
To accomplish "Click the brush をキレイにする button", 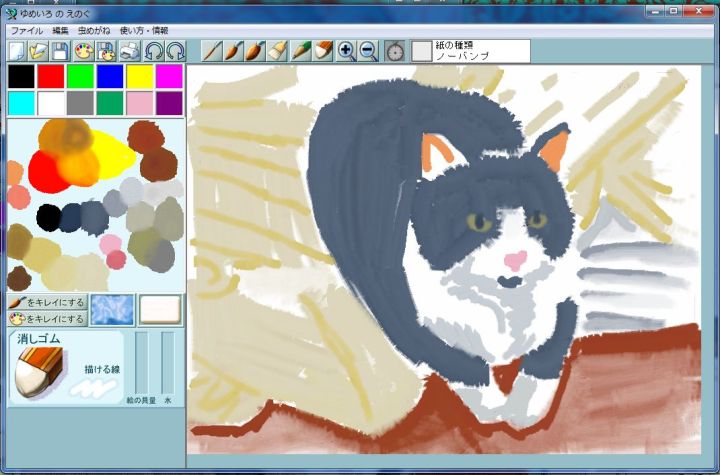I will tap(46, 302).
